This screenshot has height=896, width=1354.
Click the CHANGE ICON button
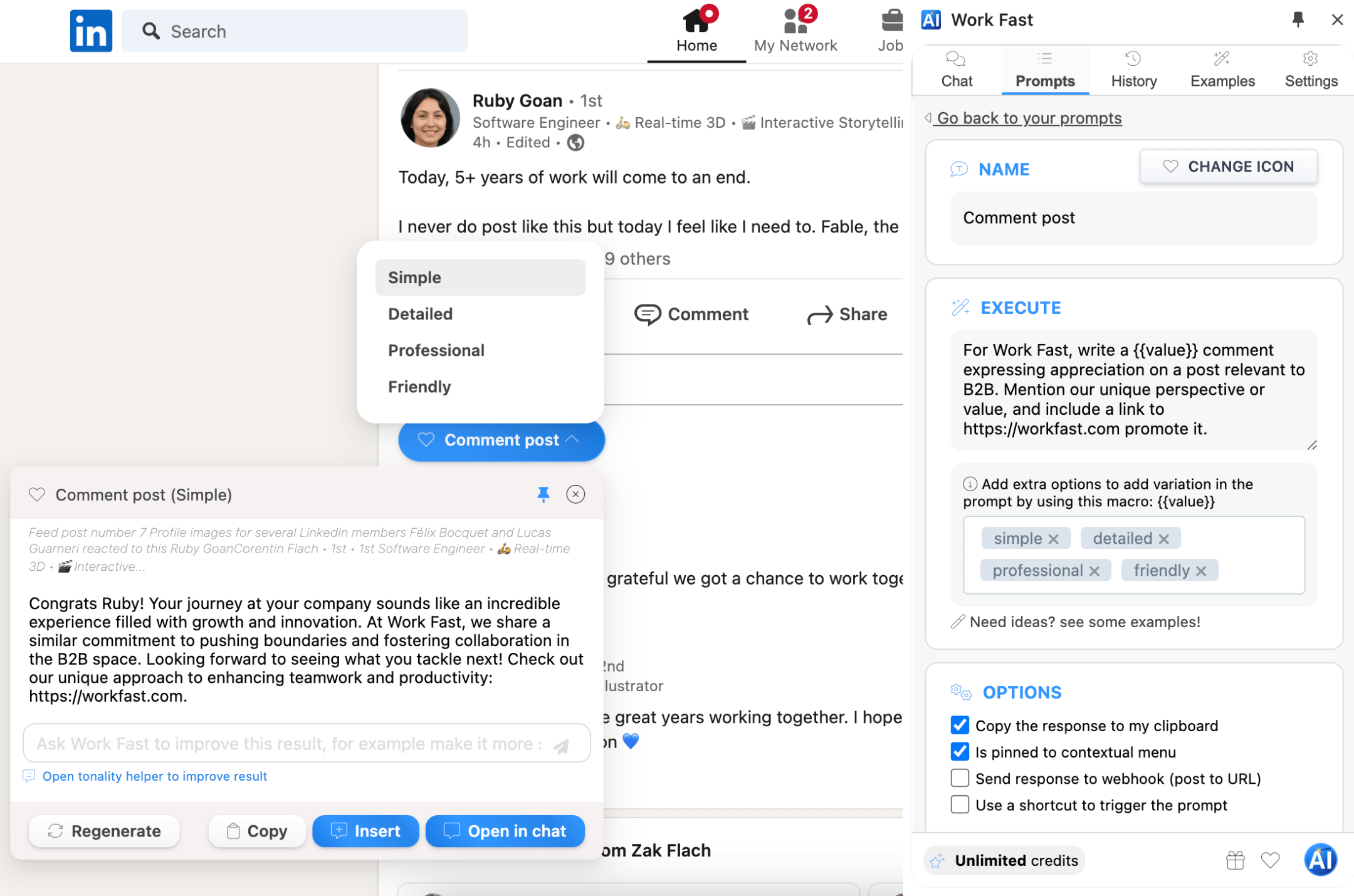click(1229, 167)
